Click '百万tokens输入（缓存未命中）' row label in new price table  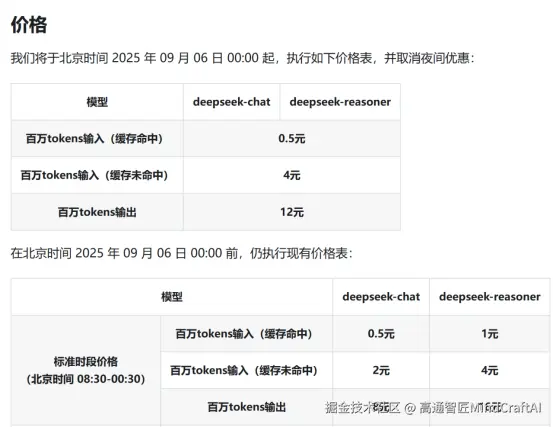coord(94,175)
